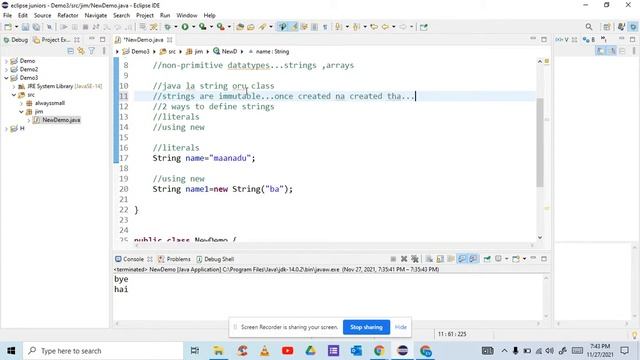Open the Run button dropdown arrow
The height and width of the screenshot is (360, 640).
(x=193, y=27)
